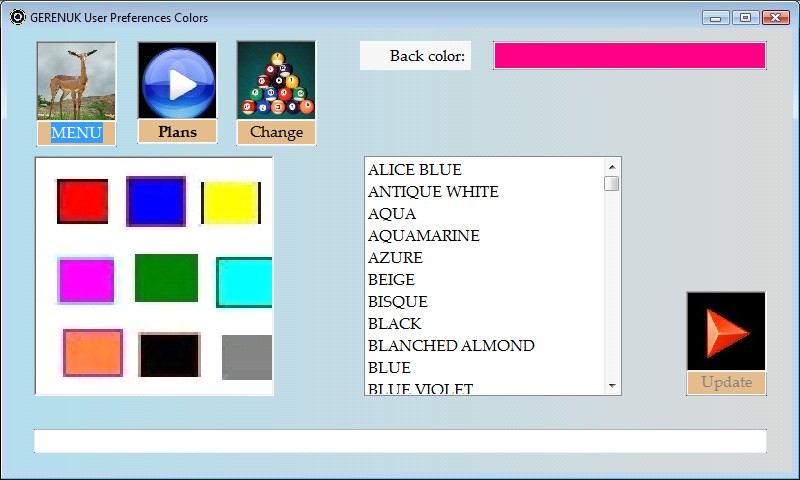Click the MENU label button
The width and height of the screenshot is (800, 480).
(x=76, y=133)
